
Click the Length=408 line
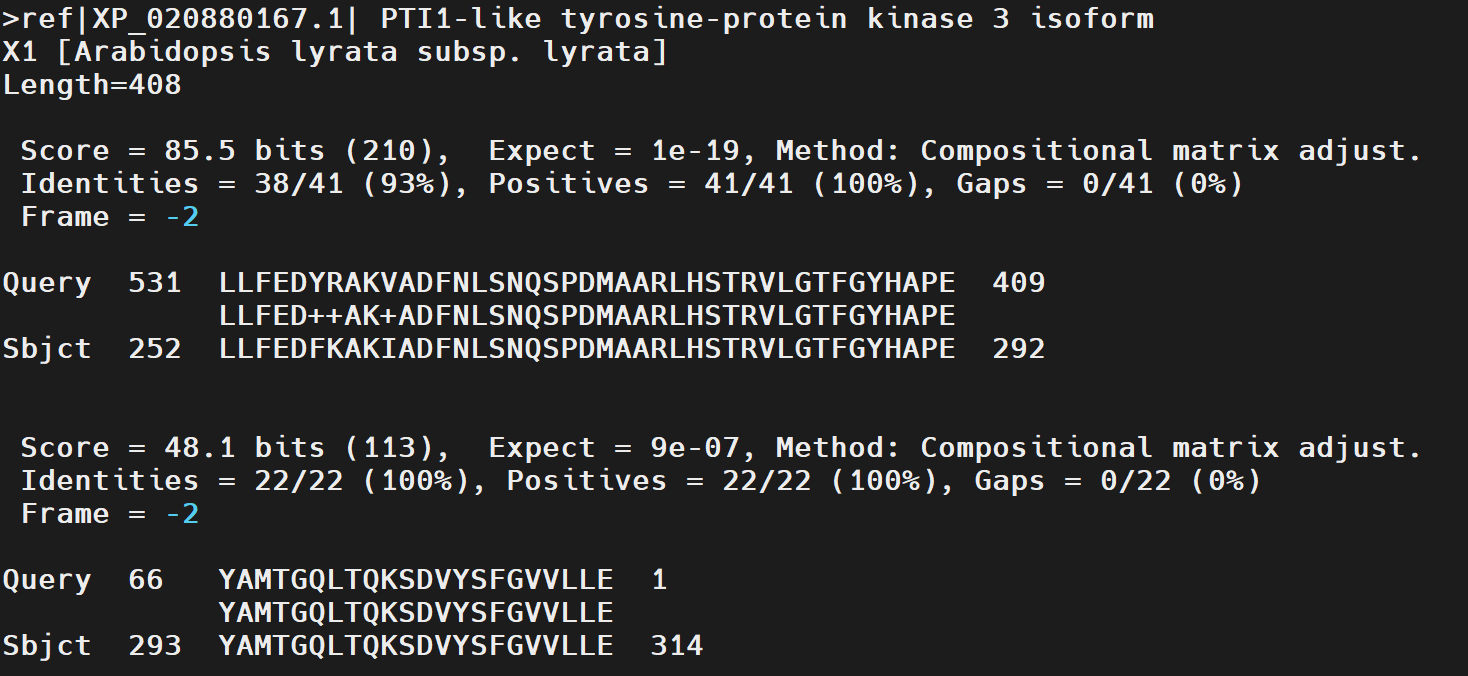(x=92, y=85)
